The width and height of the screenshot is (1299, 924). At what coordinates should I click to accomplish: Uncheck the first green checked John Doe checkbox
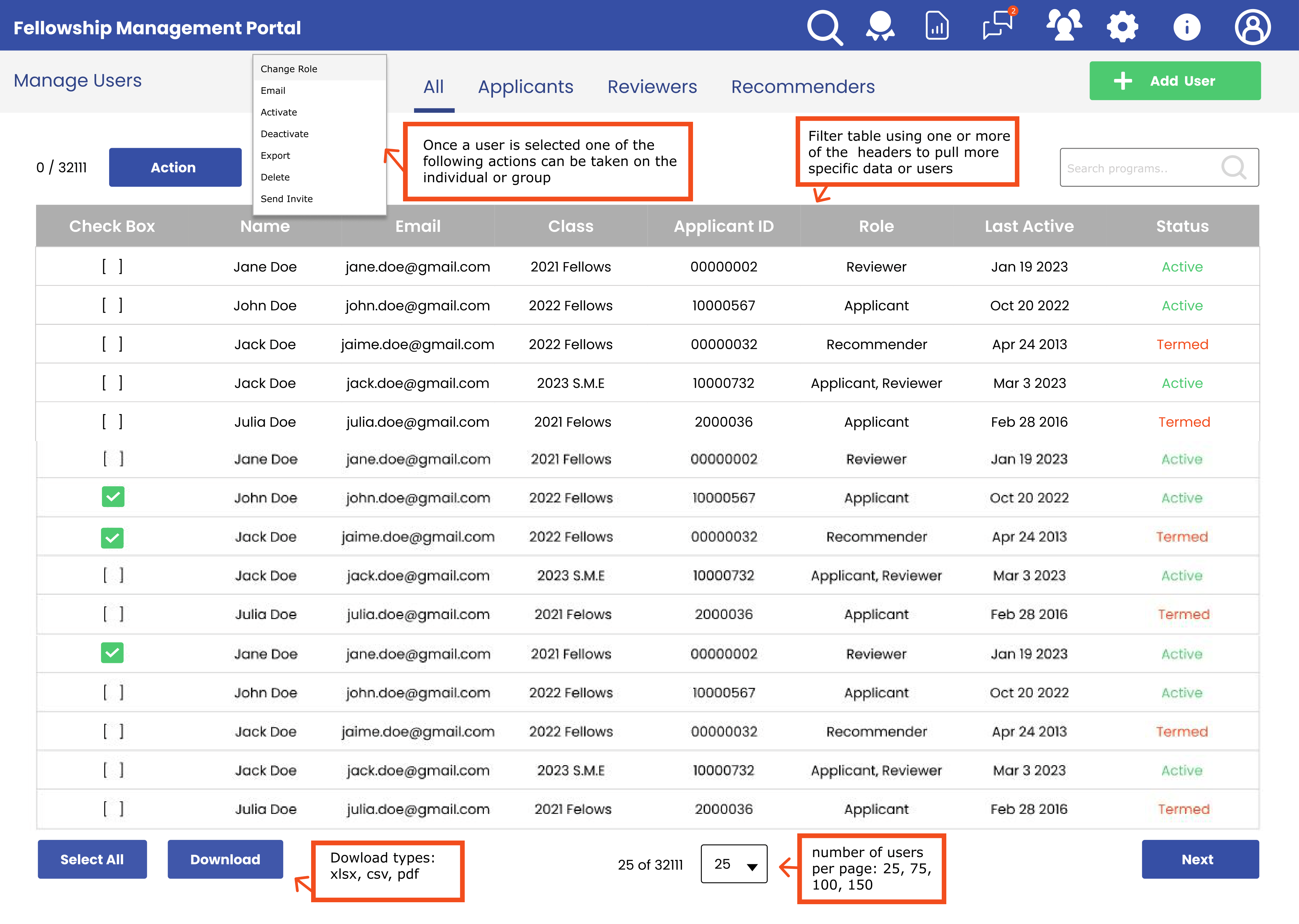[x=113, y=497]
